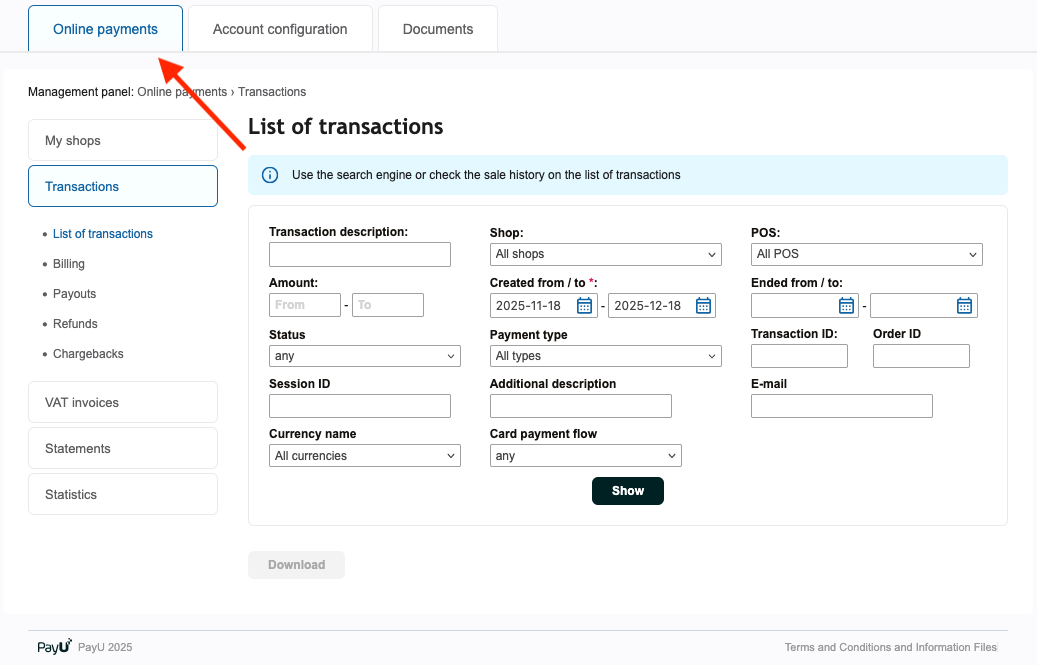1037x665 pixels.
Task: Focus the Transaction description field
Action: [x=360, y=254]
